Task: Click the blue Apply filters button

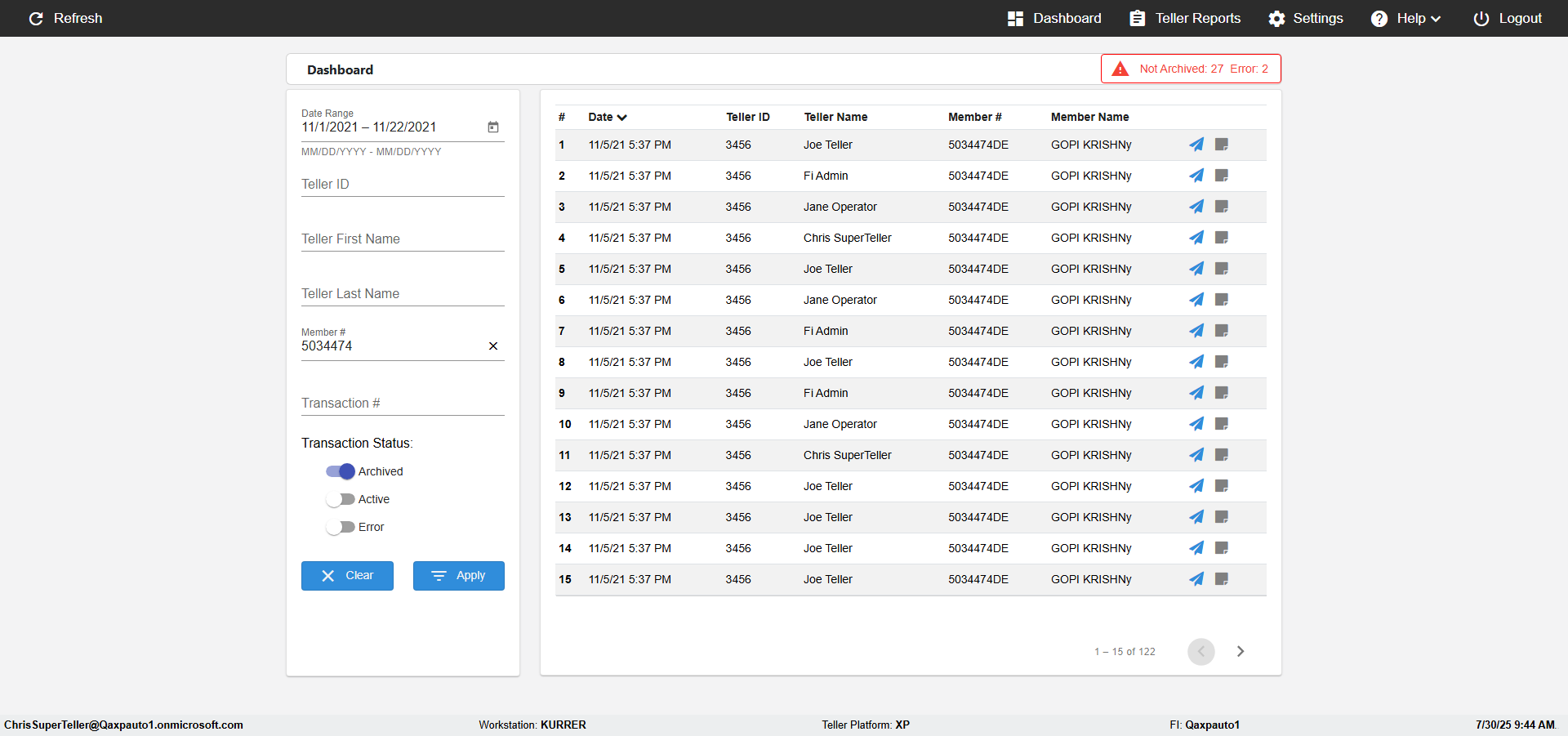Action: pos(459,576)
